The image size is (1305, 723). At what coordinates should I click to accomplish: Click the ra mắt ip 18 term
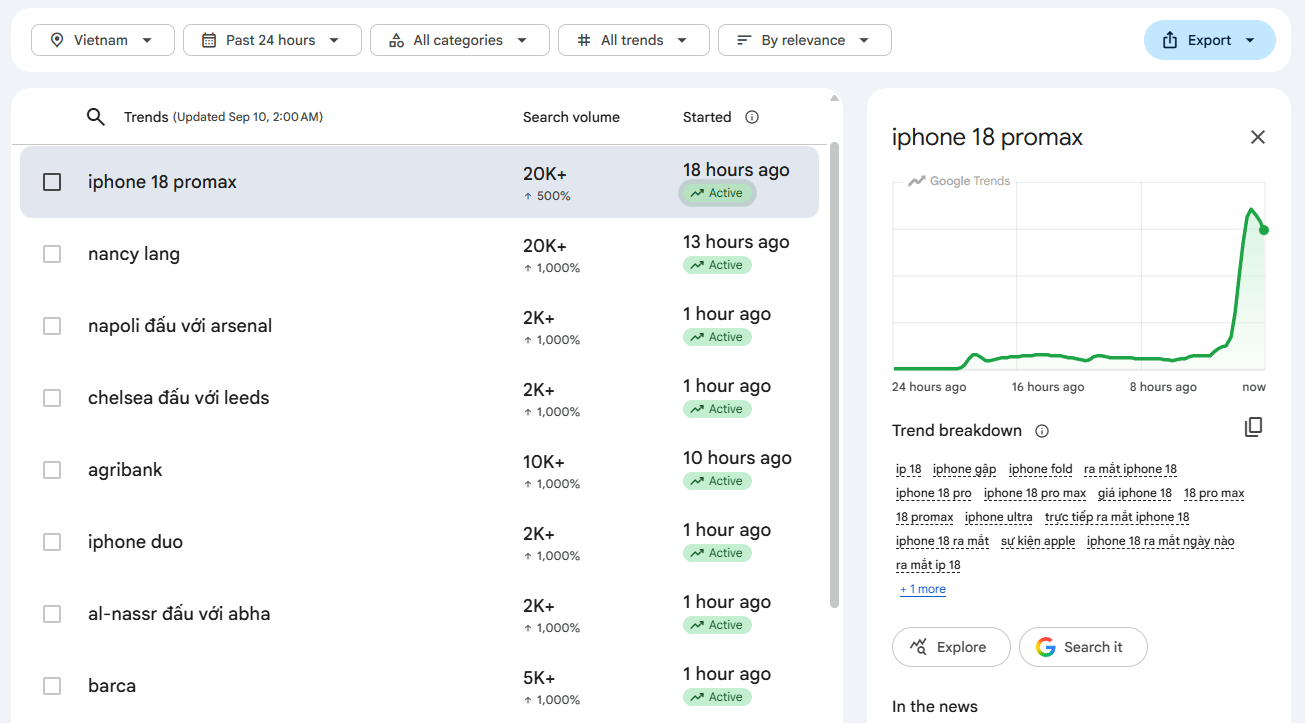928,565
